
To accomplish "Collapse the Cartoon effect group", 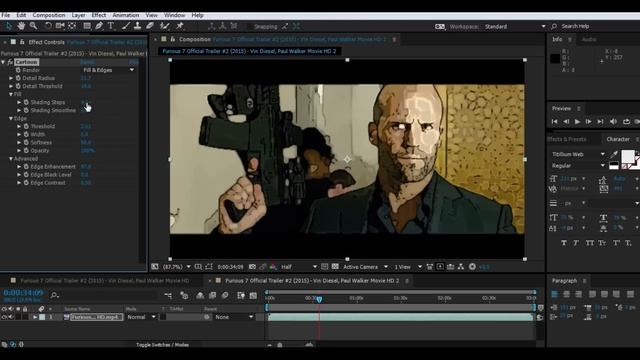I will 3,62.
